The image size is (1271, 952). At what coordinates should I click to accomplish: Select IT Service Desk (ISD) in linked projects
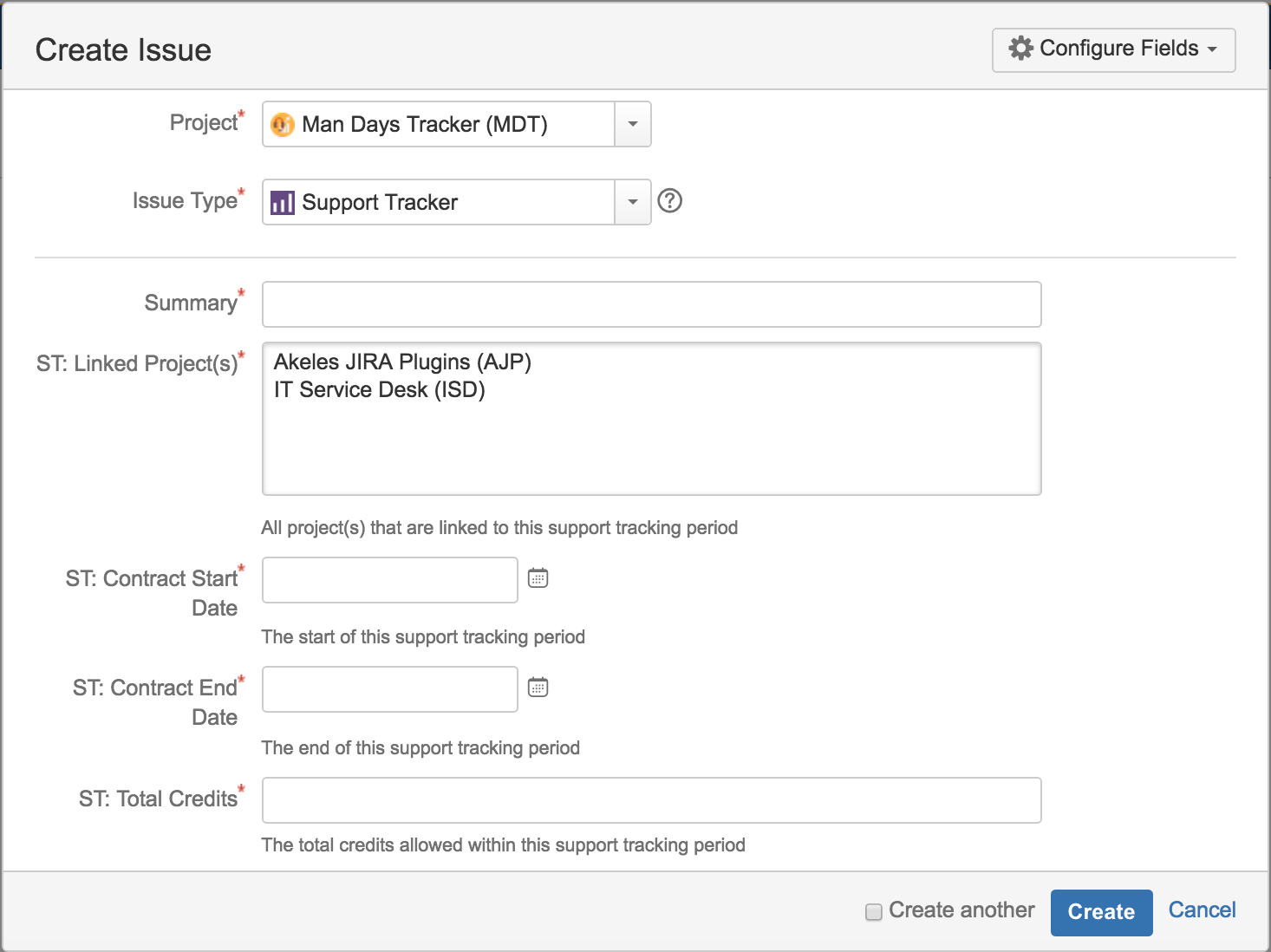(379, 390)
